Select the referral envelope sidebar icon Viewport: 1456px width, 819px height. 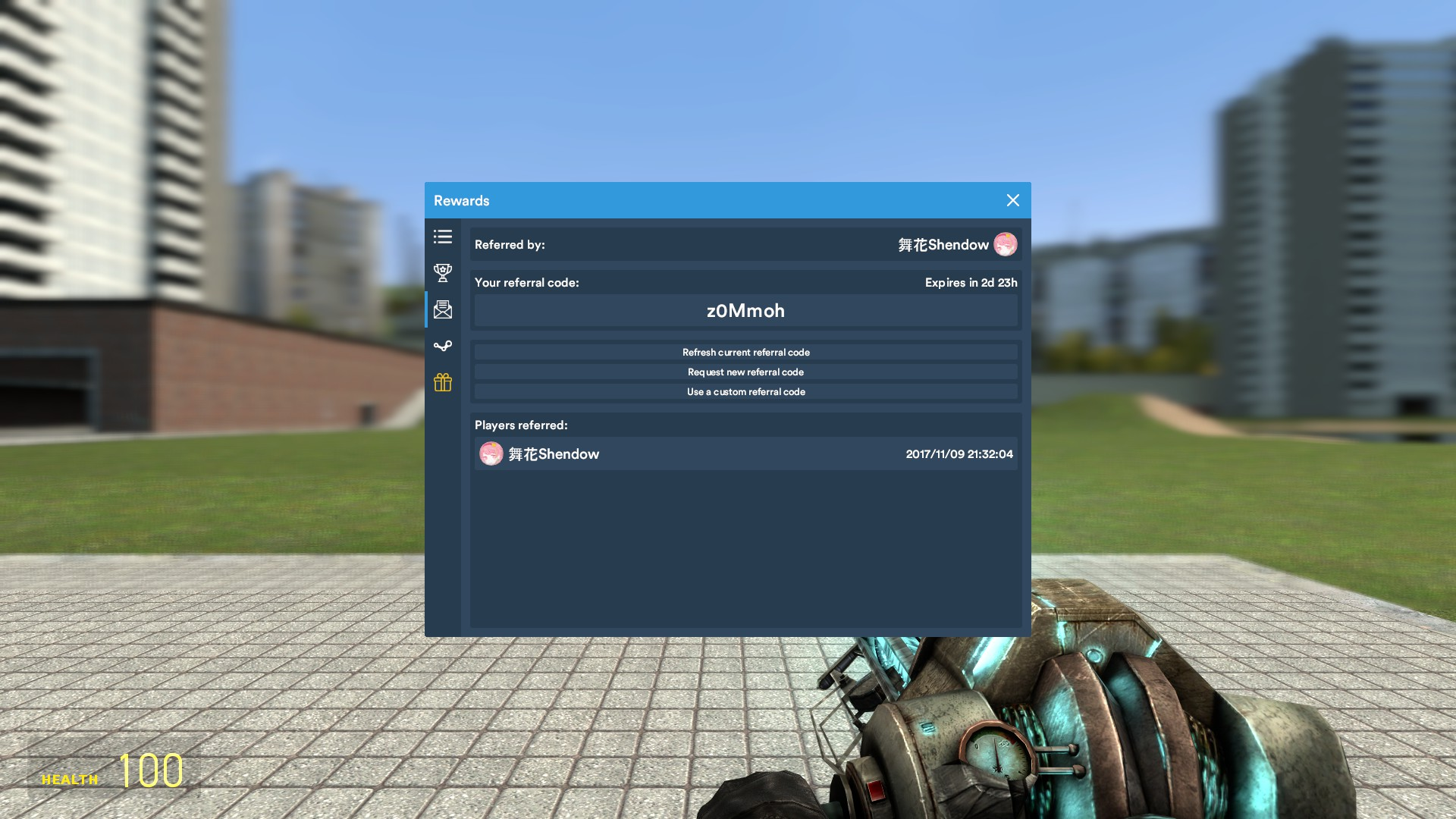coord(443,309)
